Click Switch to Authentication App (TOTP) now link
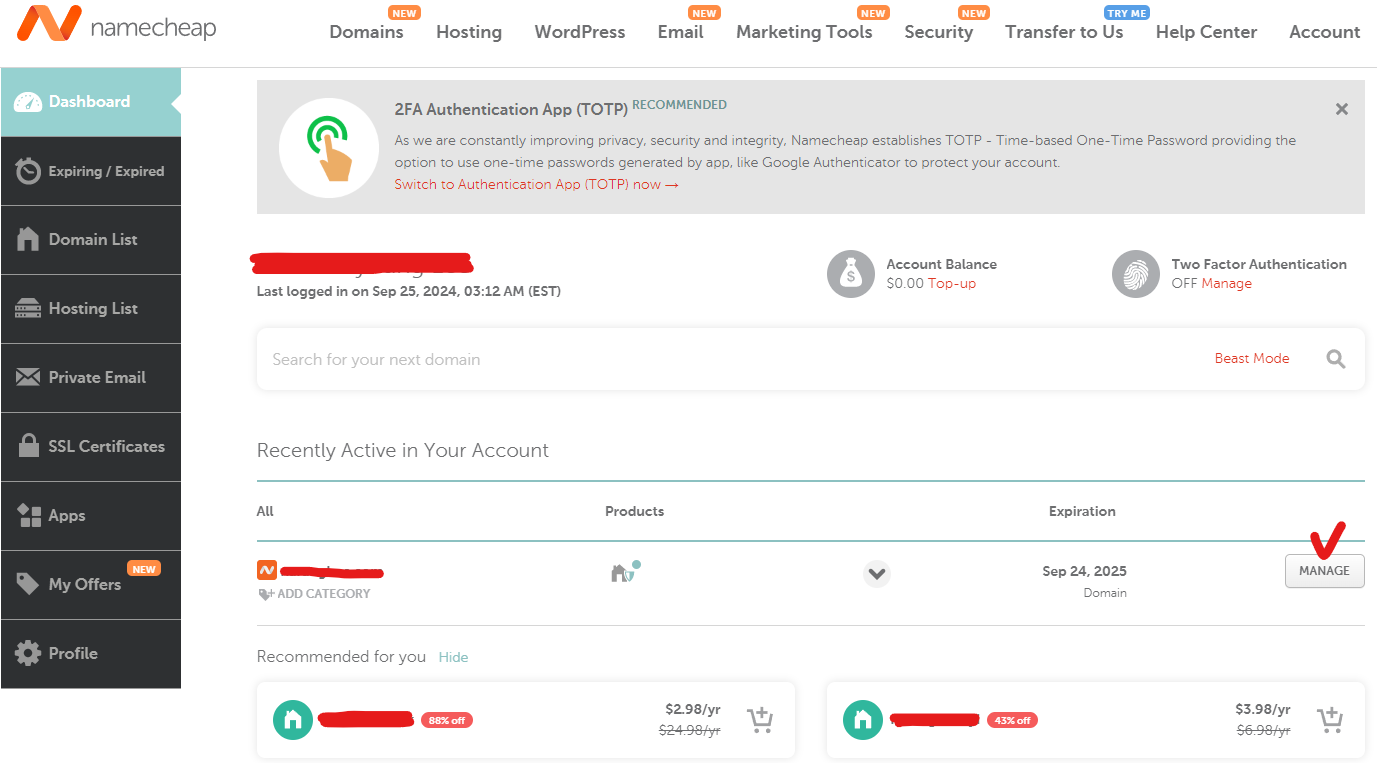Viewport: 1377px width, 763px height. click(x=536, y=184)
